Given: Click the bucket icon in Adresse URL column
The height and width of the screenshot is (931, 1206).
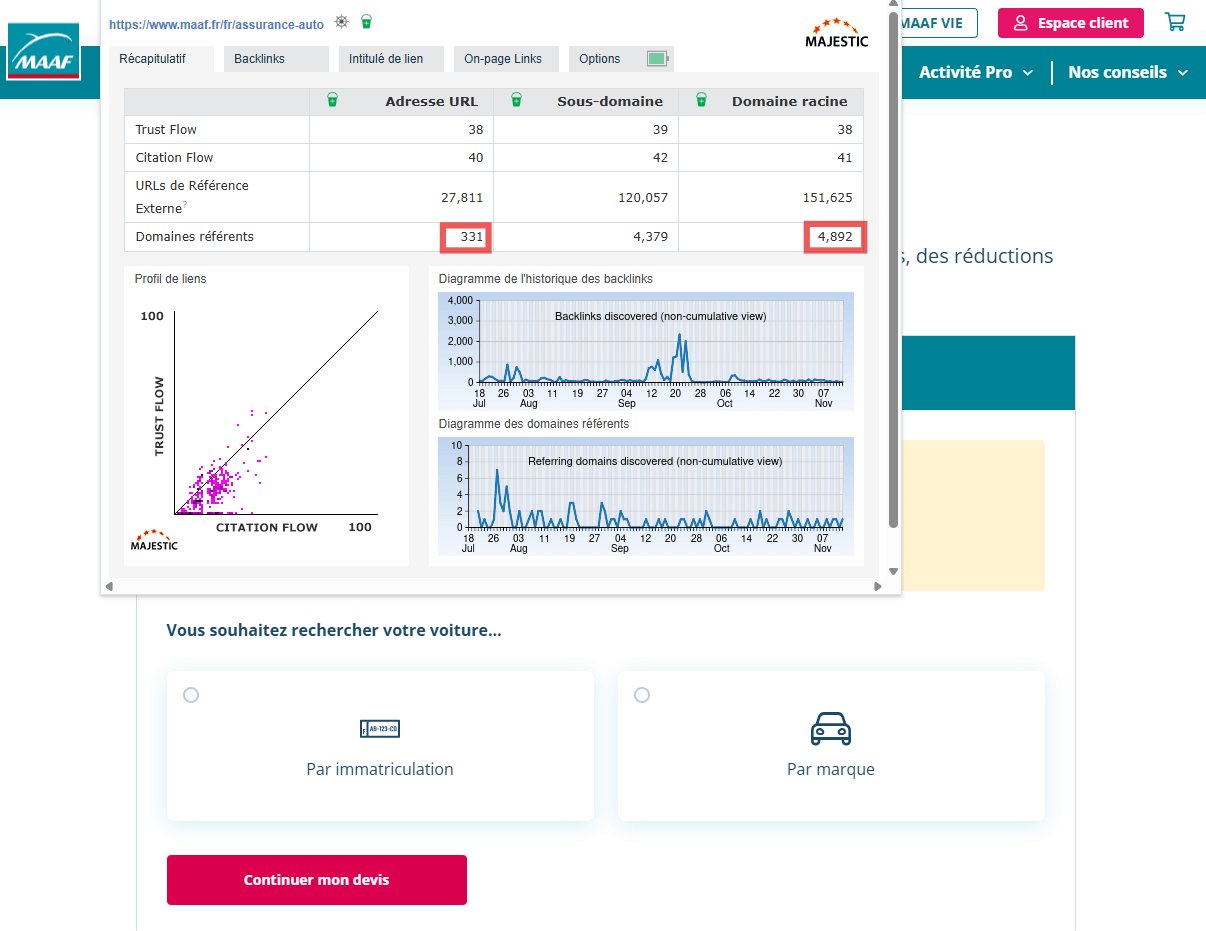Looking at the screenshot, I should [x=332, y=100].
